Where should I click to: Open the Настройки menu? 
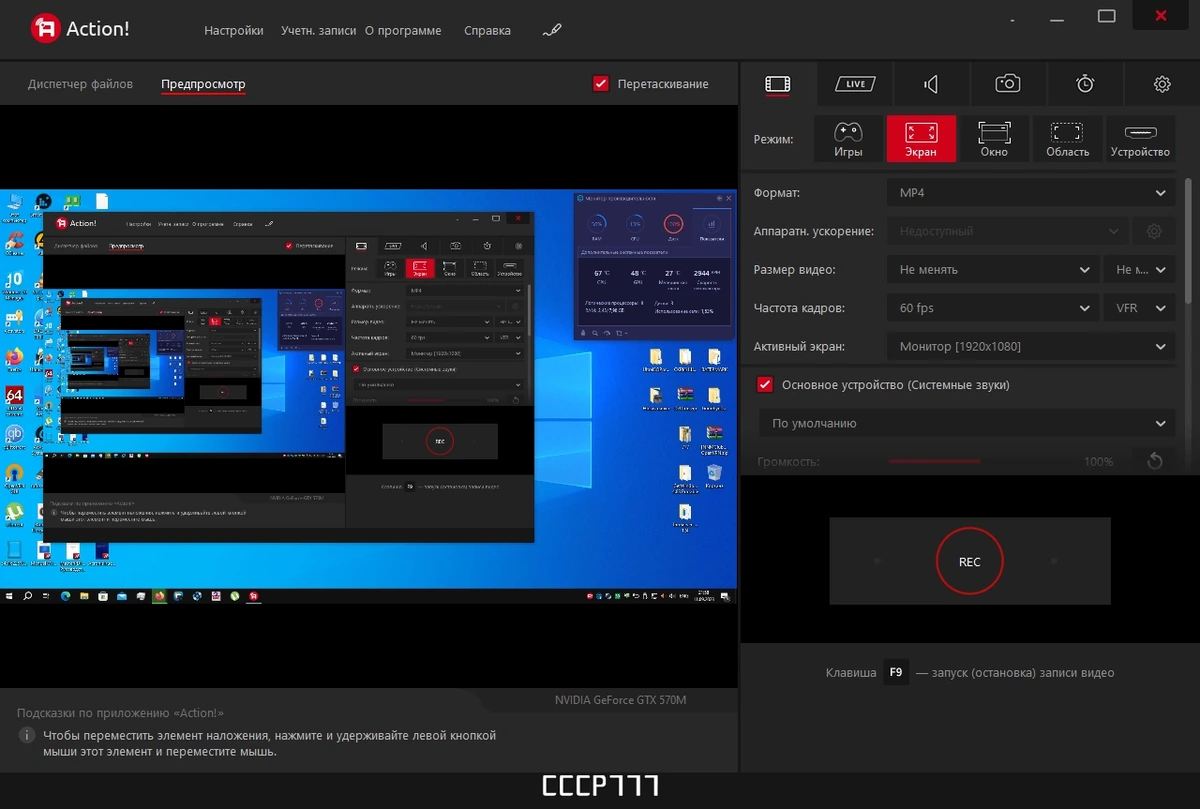234,30
